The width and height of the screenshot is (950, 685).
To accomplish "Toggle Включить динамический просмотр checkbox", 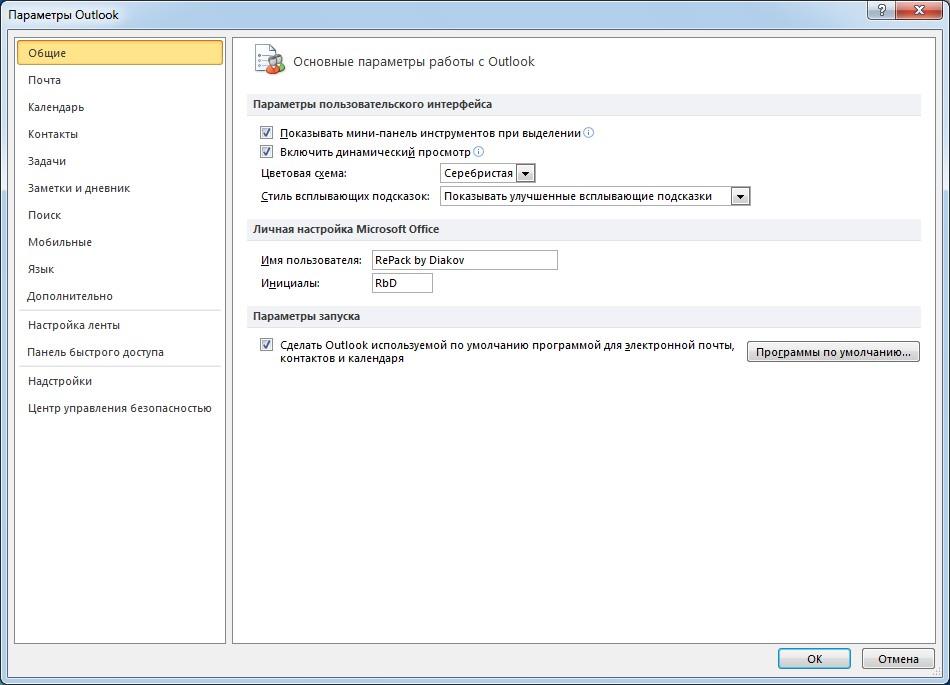I will click(x=266, y=151).
